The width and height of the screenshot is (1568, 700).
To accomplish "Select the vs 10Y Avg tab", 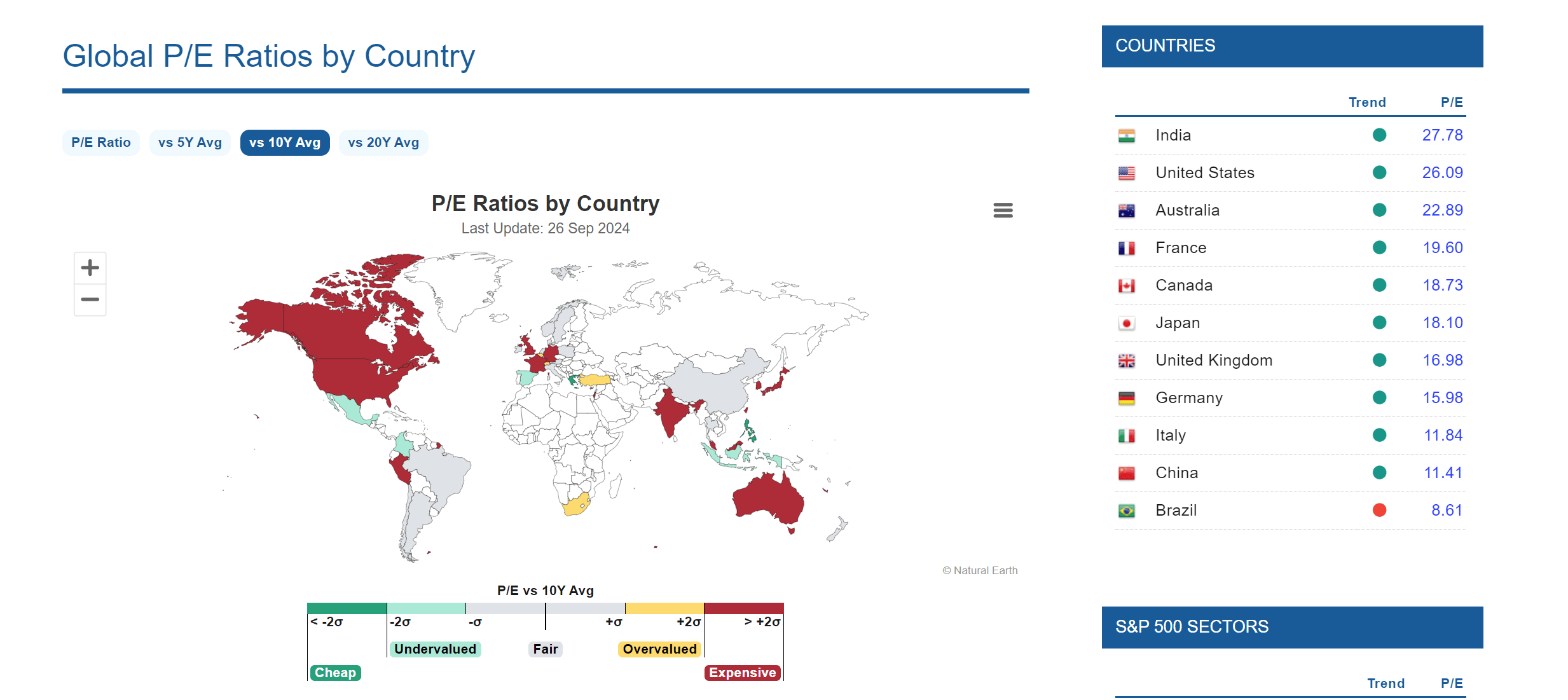I will [284, 142].
